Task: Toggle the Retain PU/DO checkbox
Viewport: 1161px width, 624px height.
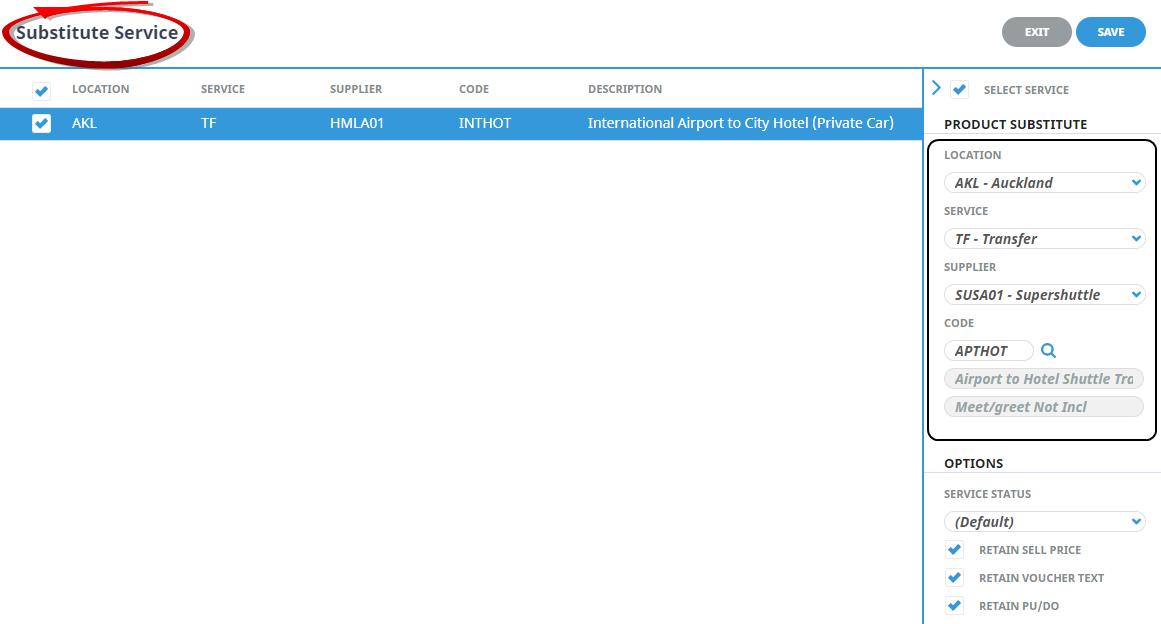Action: [955, 606]
